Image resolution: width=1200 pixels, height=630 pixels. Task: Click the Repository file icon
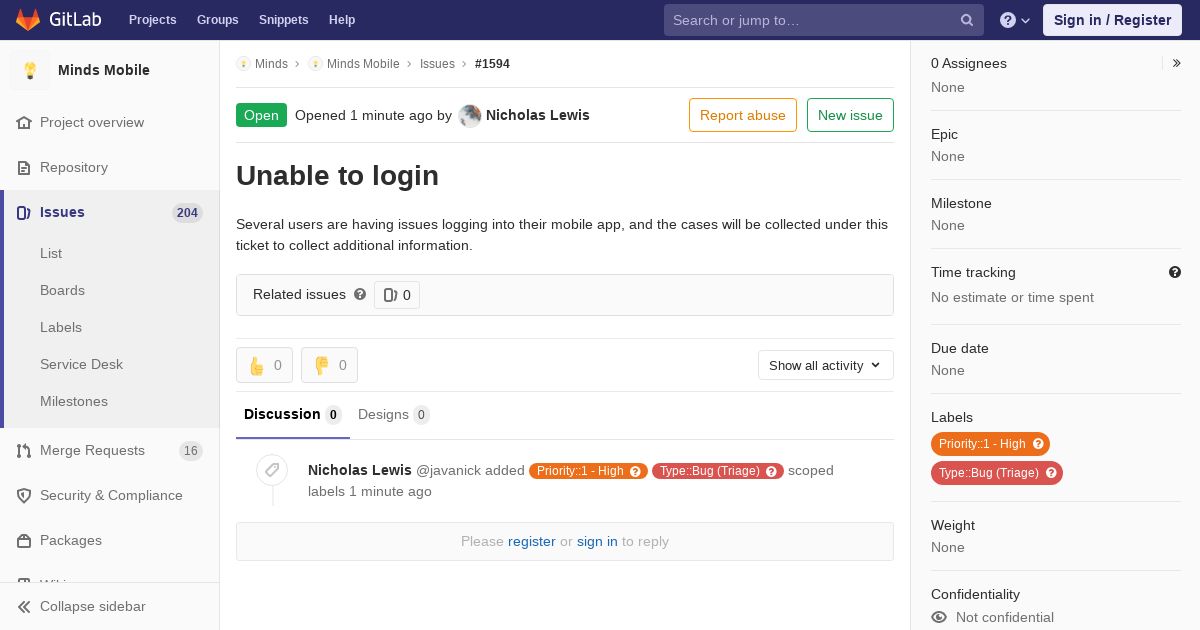tap(24, 167)
